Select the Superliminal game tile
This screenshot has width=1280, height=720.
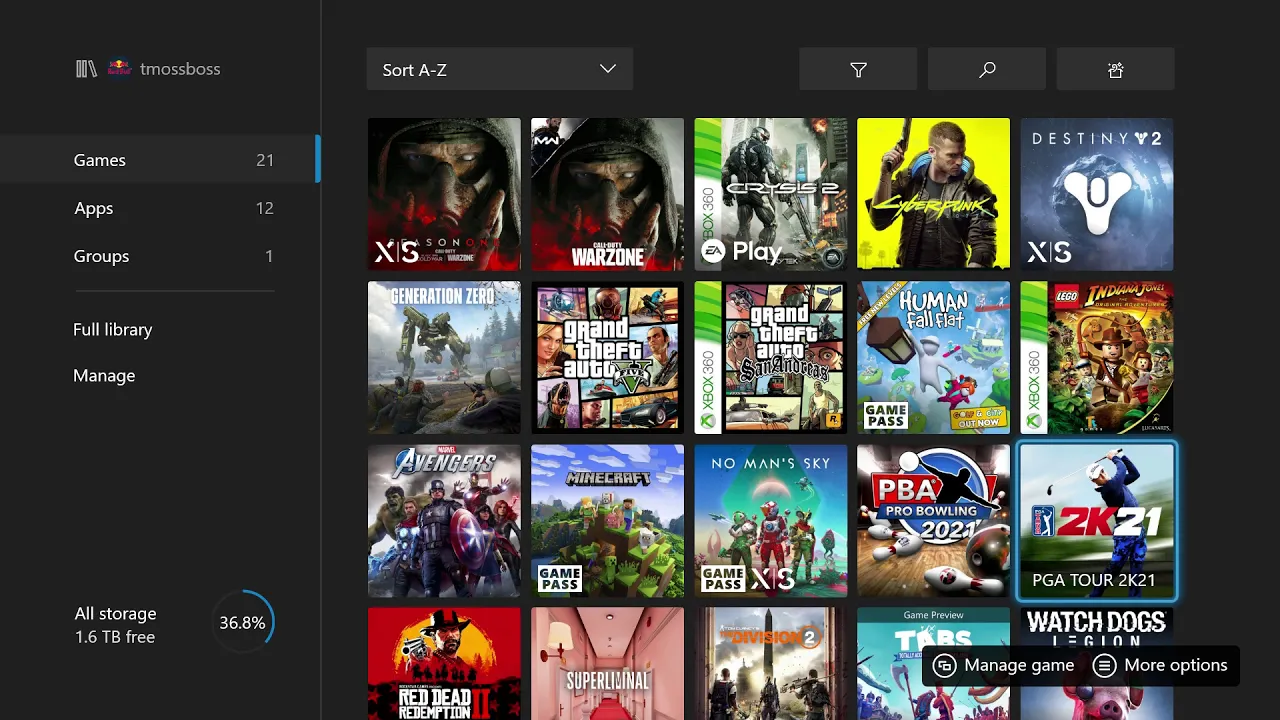607,664
